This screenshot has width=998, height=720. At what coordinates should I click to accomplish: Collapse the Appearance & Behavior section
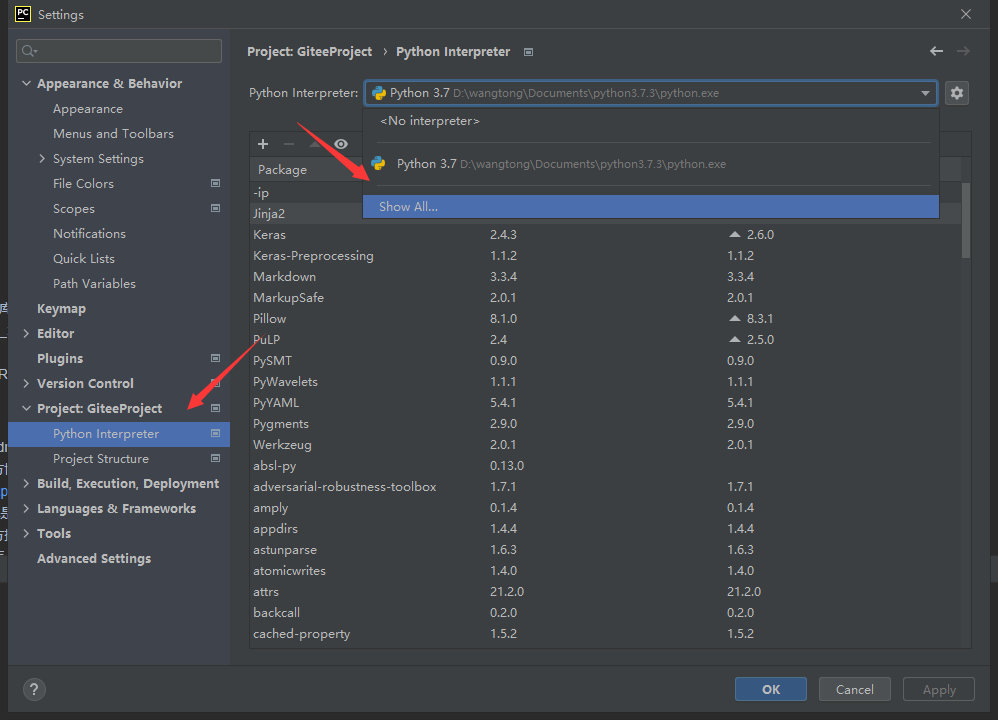click(x=26, y=83)
